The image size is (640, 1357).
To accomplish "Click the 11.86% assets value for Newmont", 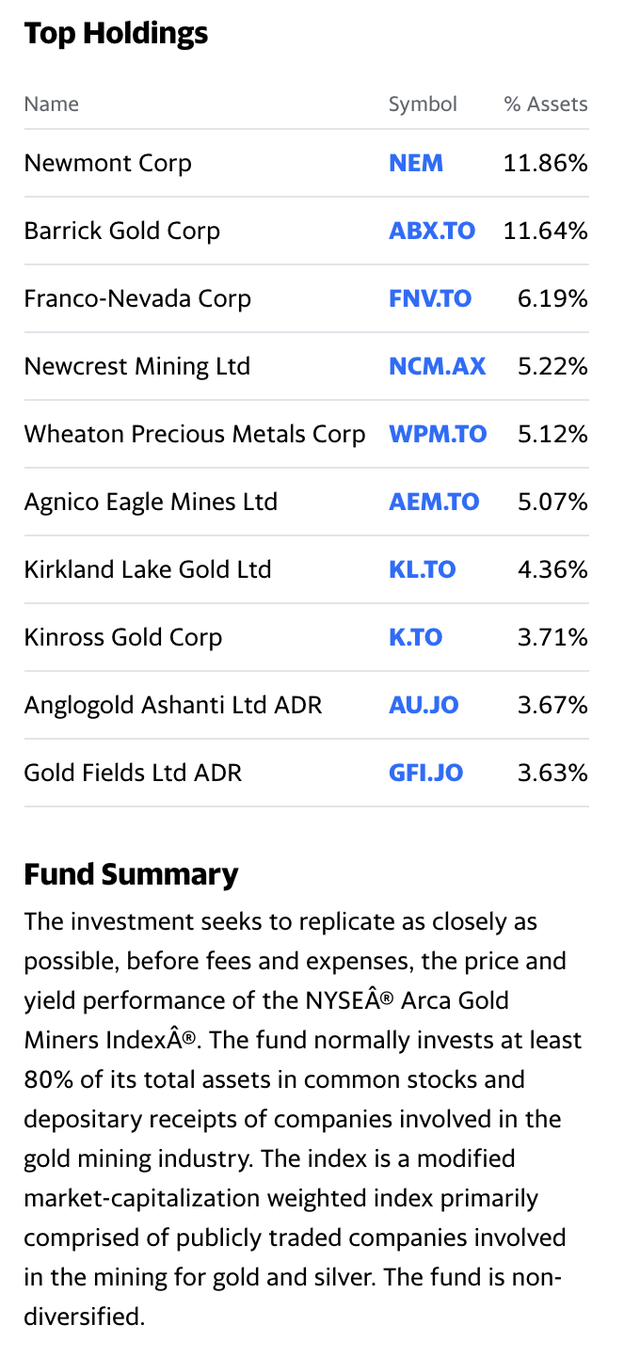I will point(545,163).
